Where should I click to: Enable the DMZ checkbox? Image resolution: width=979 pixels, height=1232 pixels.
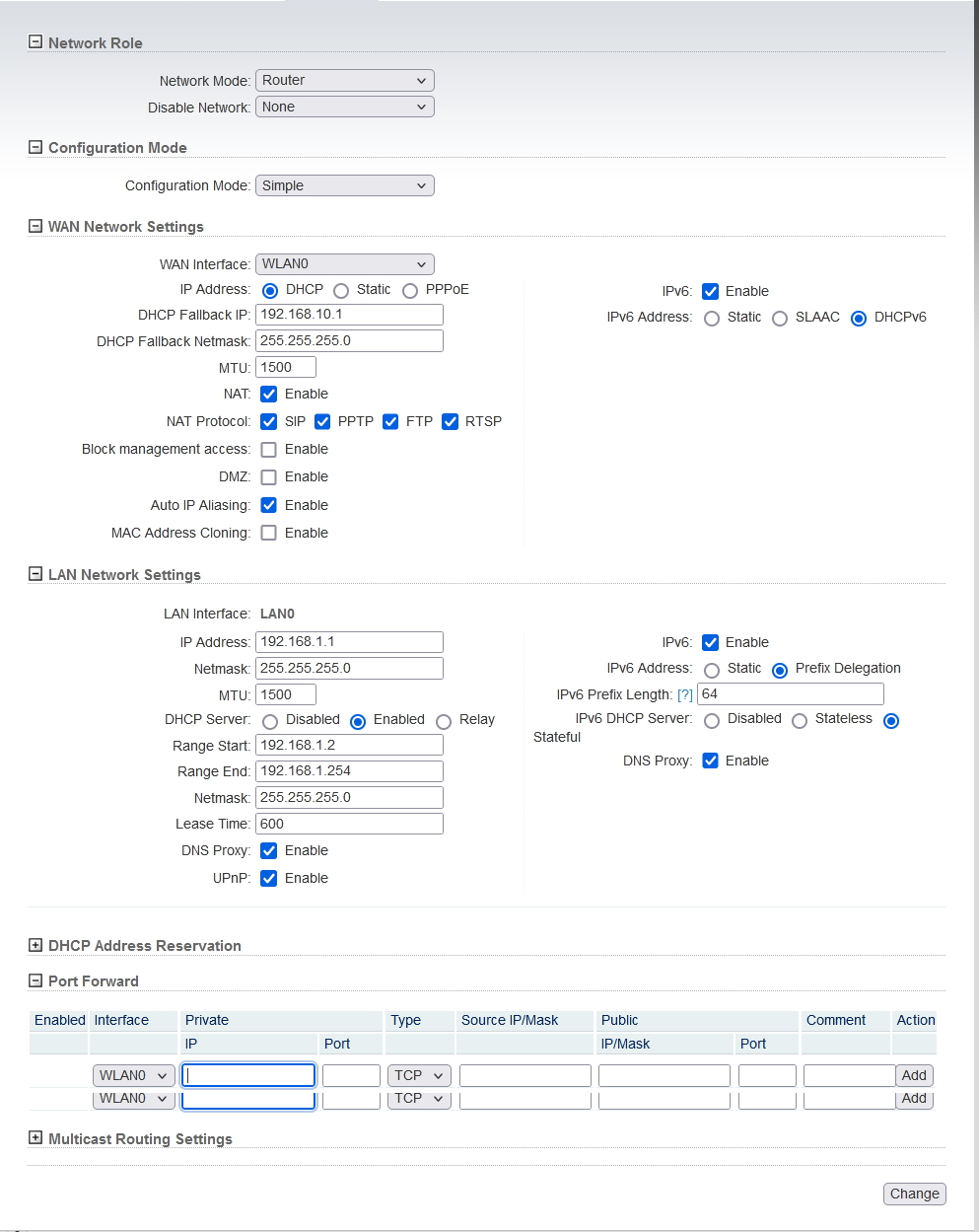pos(268,477)
